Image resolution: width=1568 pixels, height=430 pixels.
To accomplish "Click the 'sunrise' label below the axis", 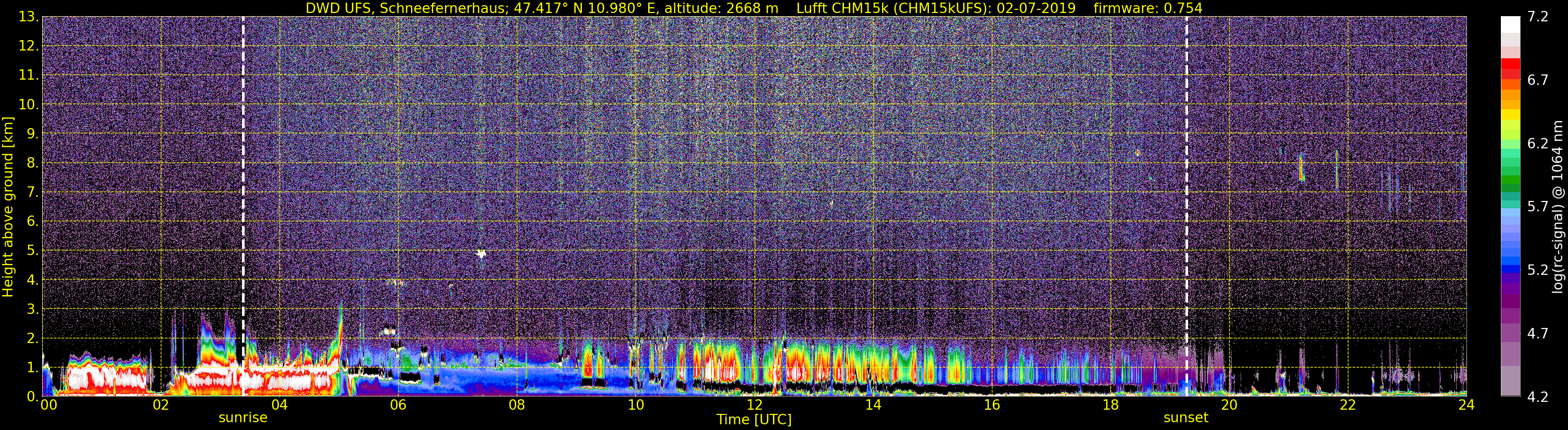I will coord(243,418).
